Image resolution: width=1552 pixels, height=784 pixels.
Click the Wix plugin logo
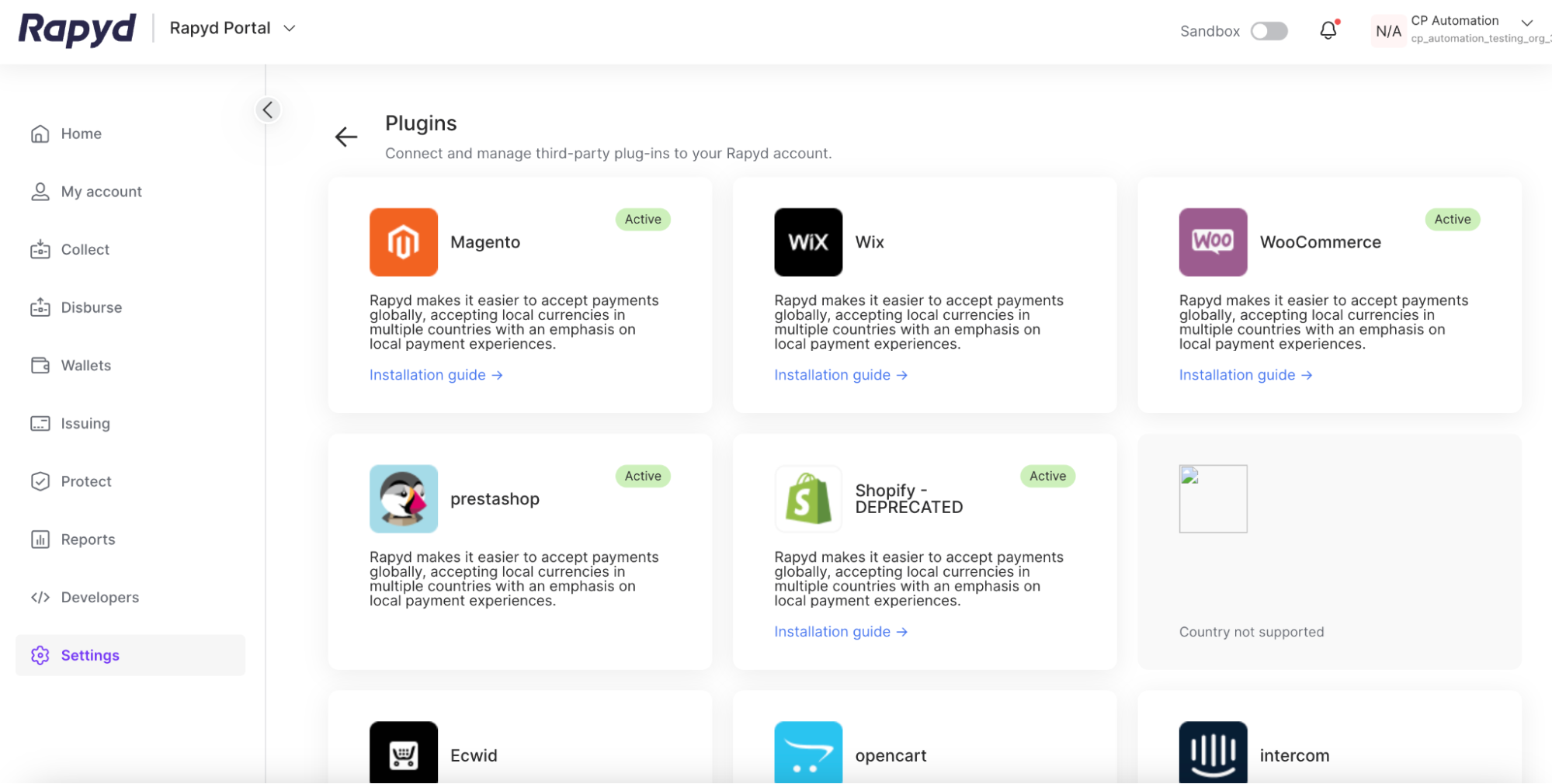(807, 242)
